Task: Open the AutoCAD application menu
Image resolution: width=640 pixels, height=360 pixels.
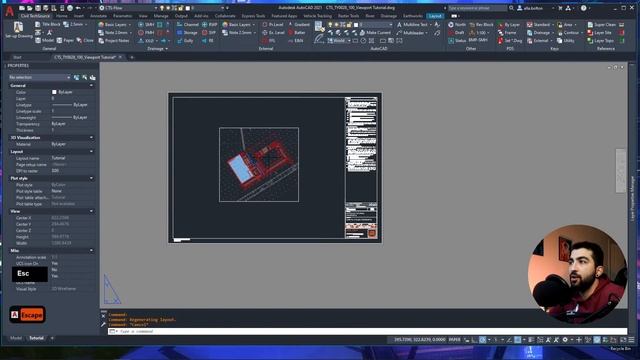Action: coord(9,11)
